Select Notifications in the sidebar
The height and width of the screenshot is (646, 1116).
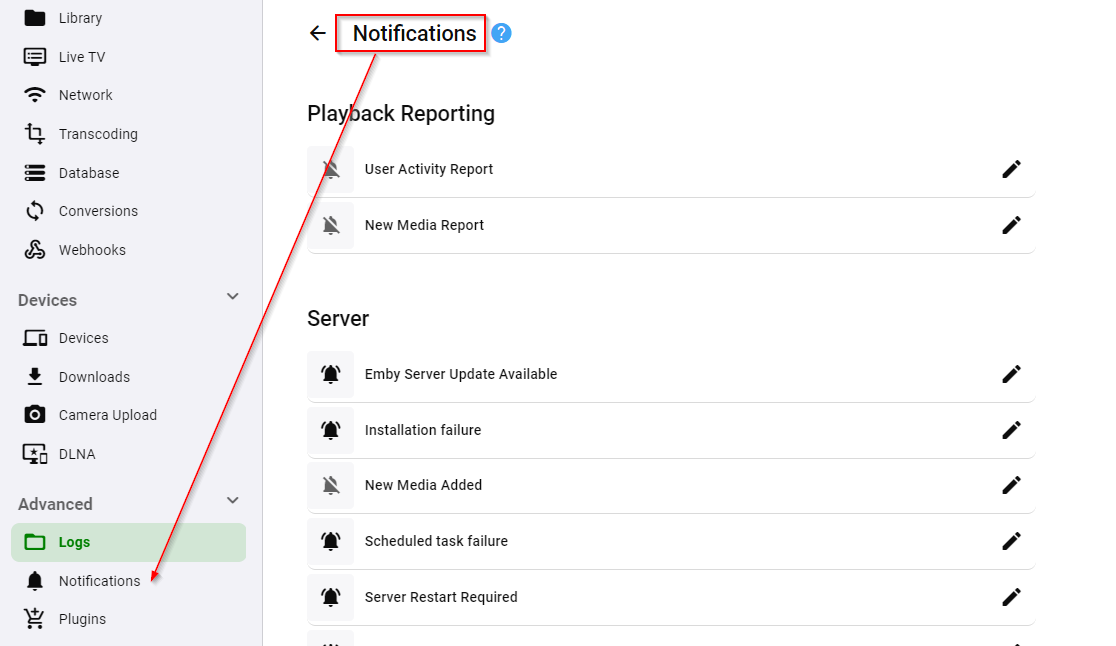99,581
